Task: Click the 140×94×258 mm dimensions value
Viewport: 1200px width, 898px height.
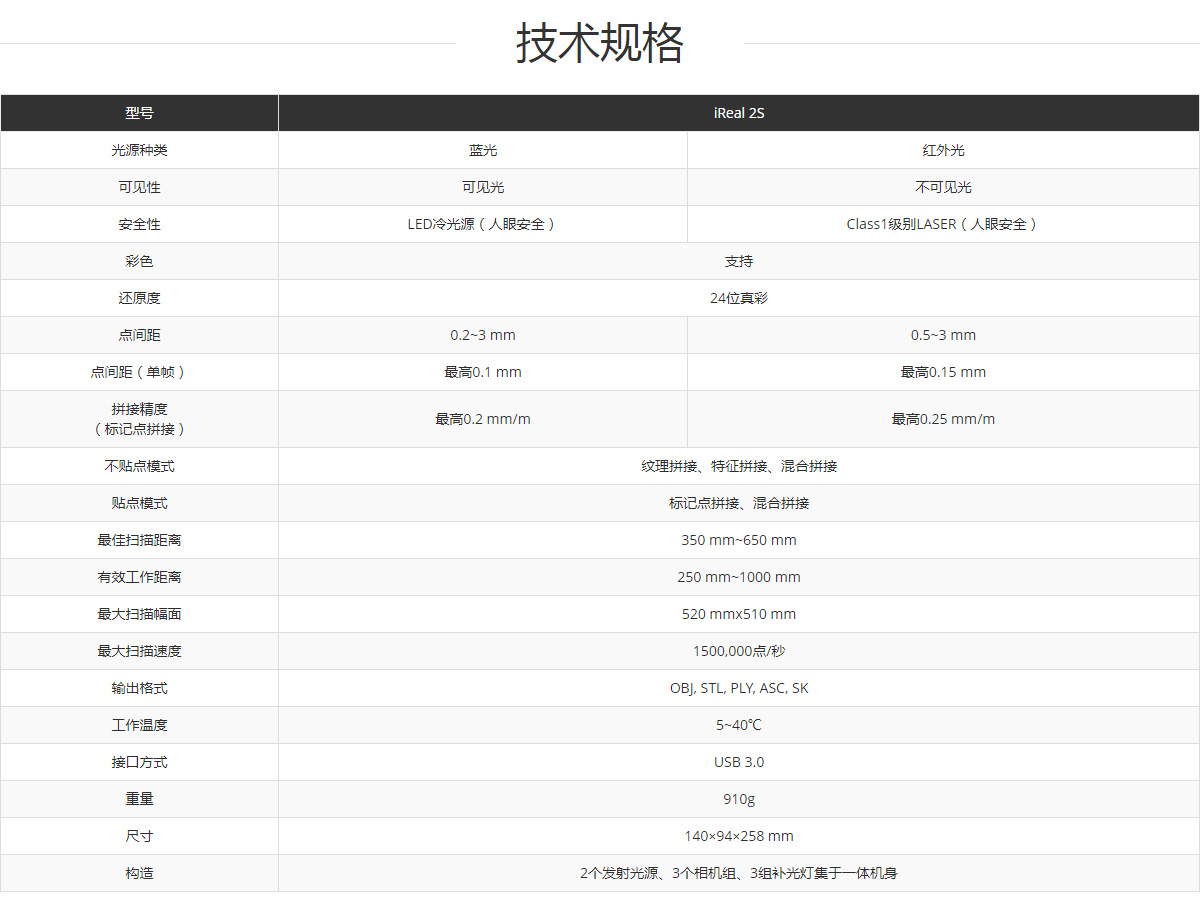Action: pyautogui.click(x=738, y=836)
